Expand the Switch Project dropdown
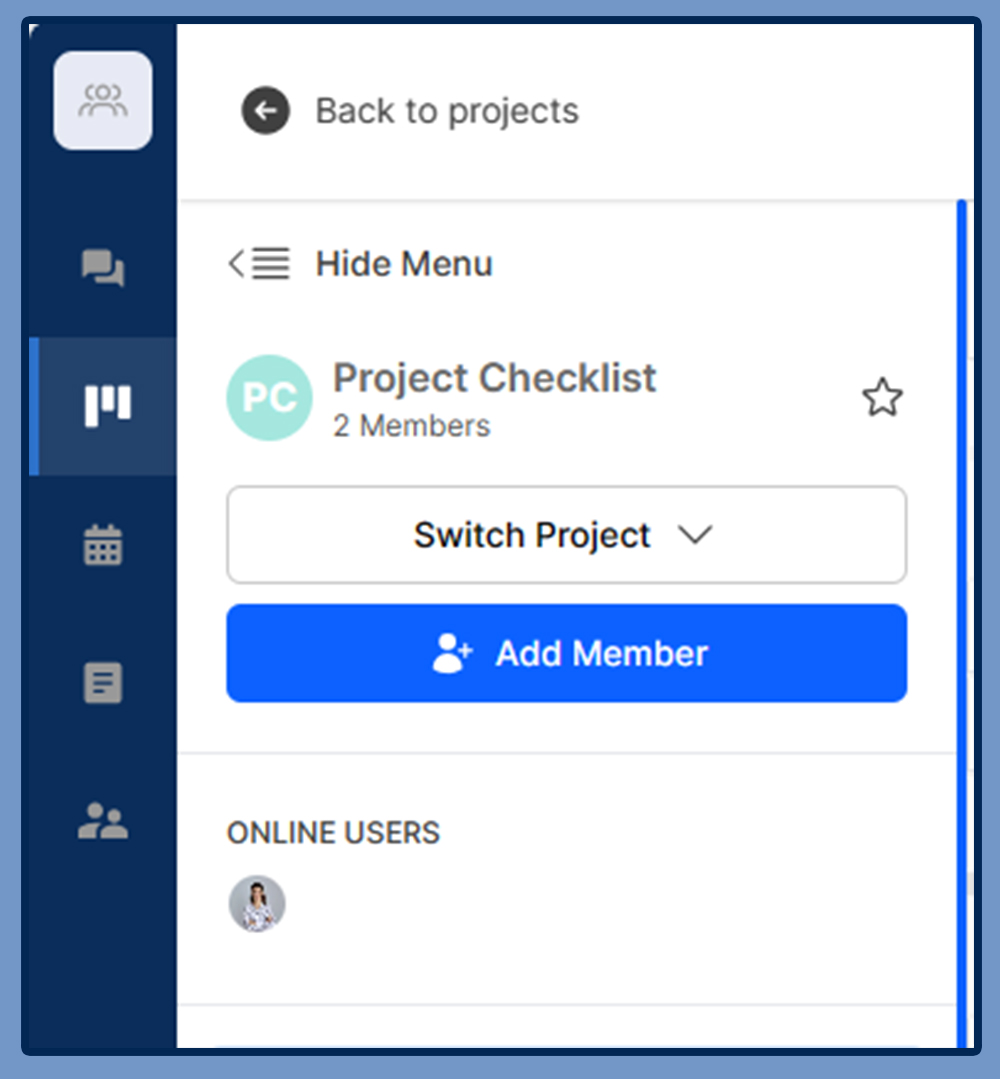 click(x=566, y=535)
